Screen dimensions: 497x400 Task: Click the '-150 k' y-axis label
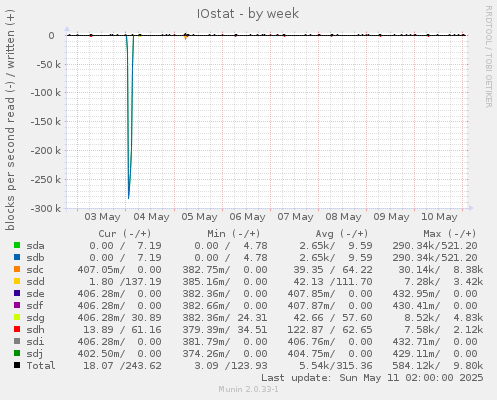pyautogui.click(x=46, y=122)
